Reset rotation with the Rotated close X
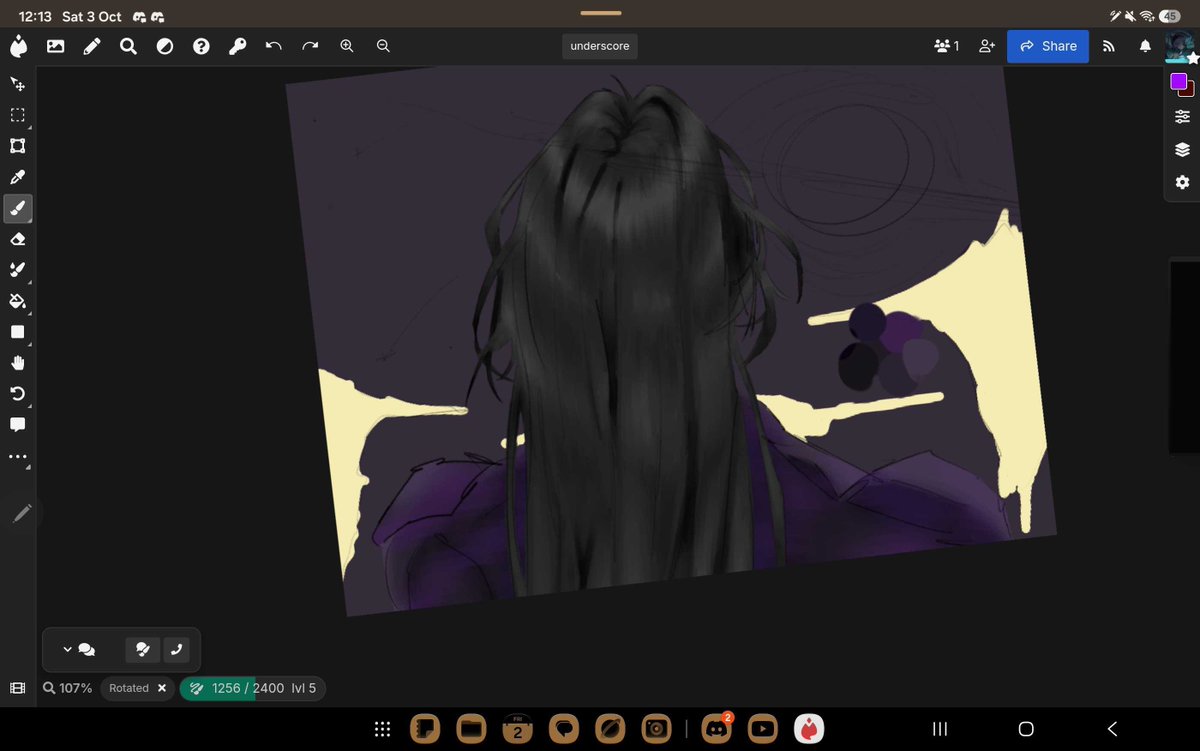 [162, 688]
